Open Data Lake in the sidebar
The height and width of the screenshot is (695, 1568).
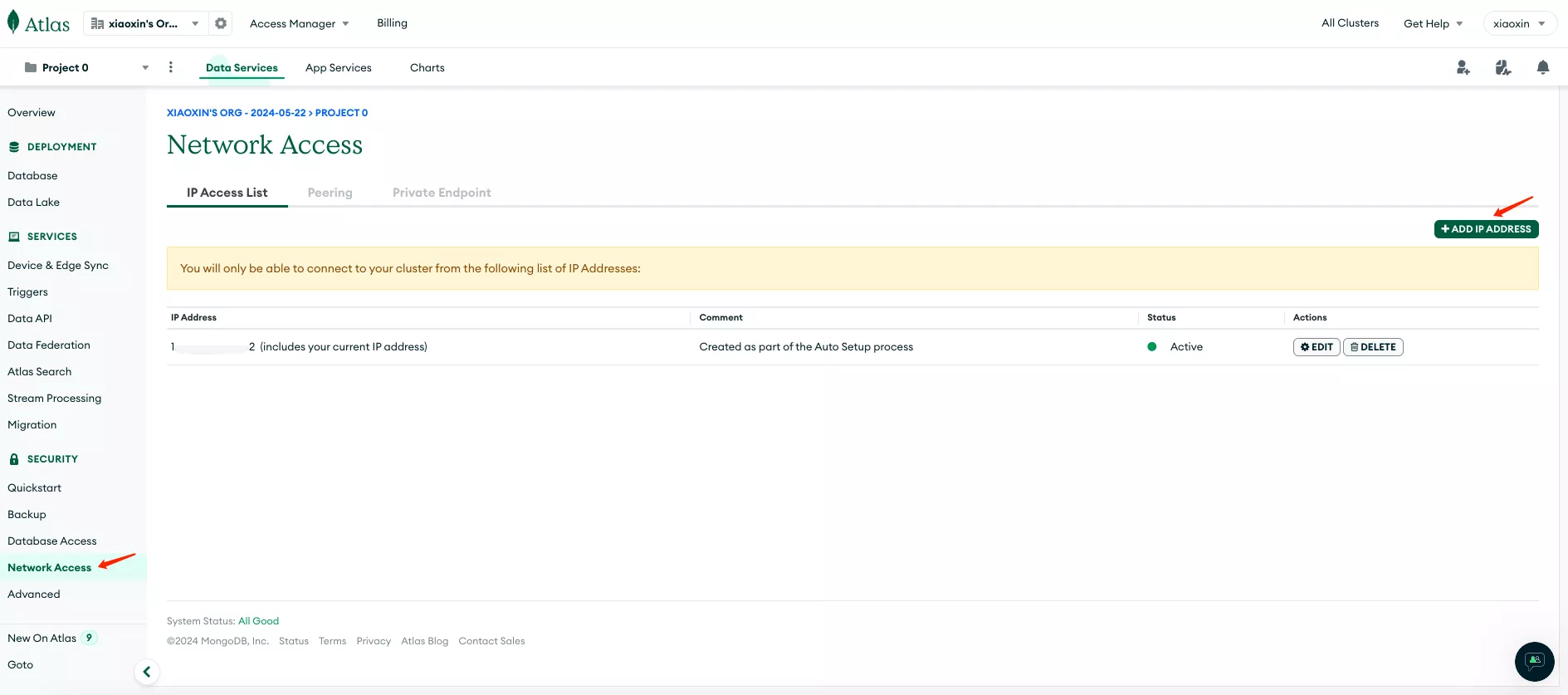[x=33, y=203]
